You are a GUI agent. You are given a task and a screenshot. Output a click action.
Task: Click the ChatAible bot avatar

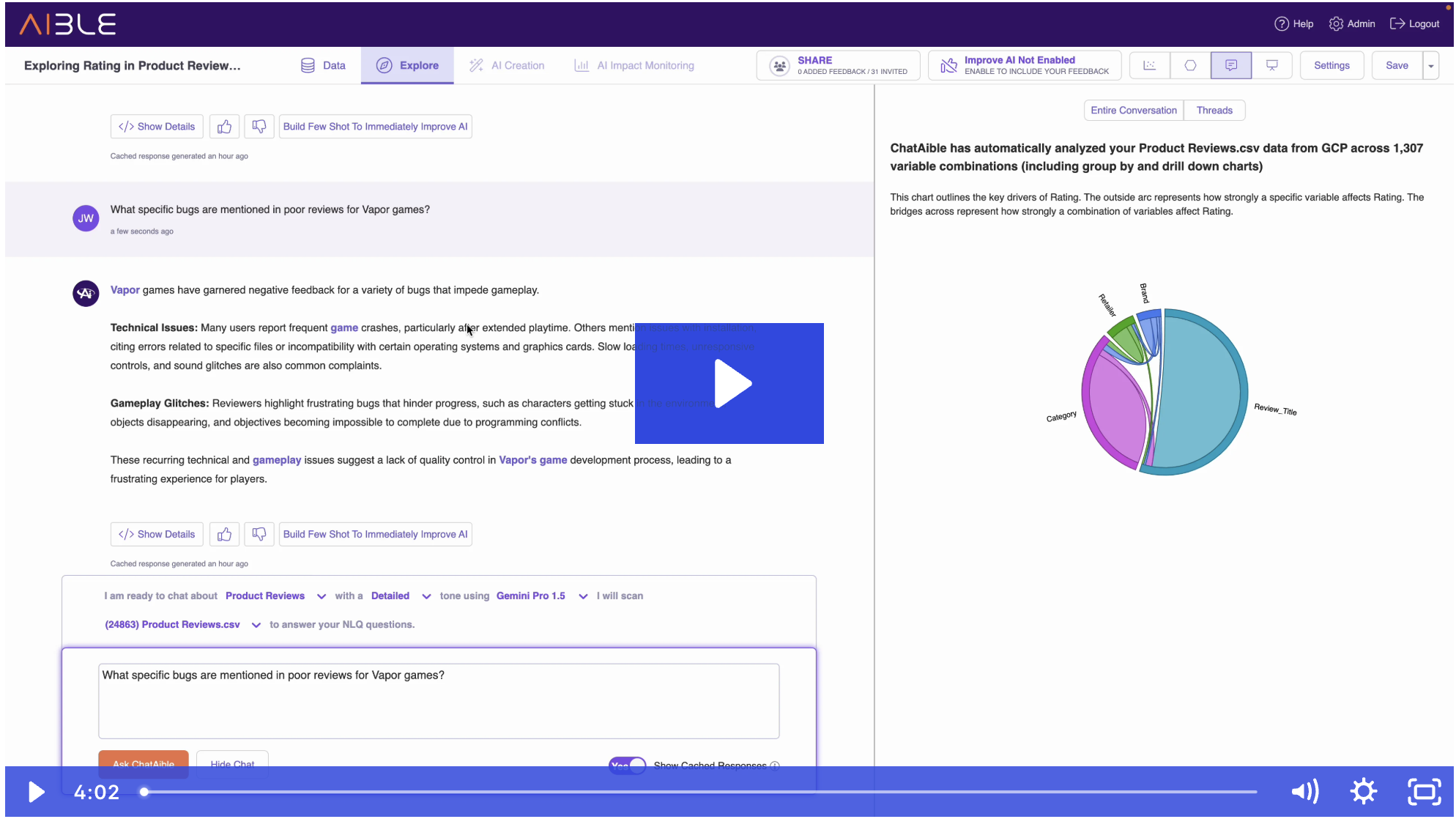[86, 294]
